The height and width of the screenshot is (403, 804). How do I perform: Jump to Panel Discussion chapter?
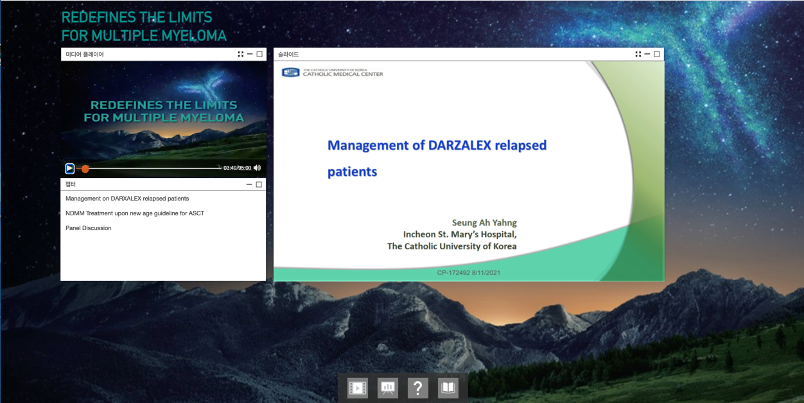(x=88, y=228)
